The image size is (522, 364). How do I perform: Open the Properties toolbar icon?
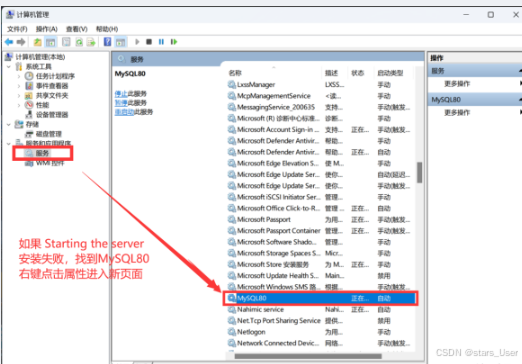[66, 42]
